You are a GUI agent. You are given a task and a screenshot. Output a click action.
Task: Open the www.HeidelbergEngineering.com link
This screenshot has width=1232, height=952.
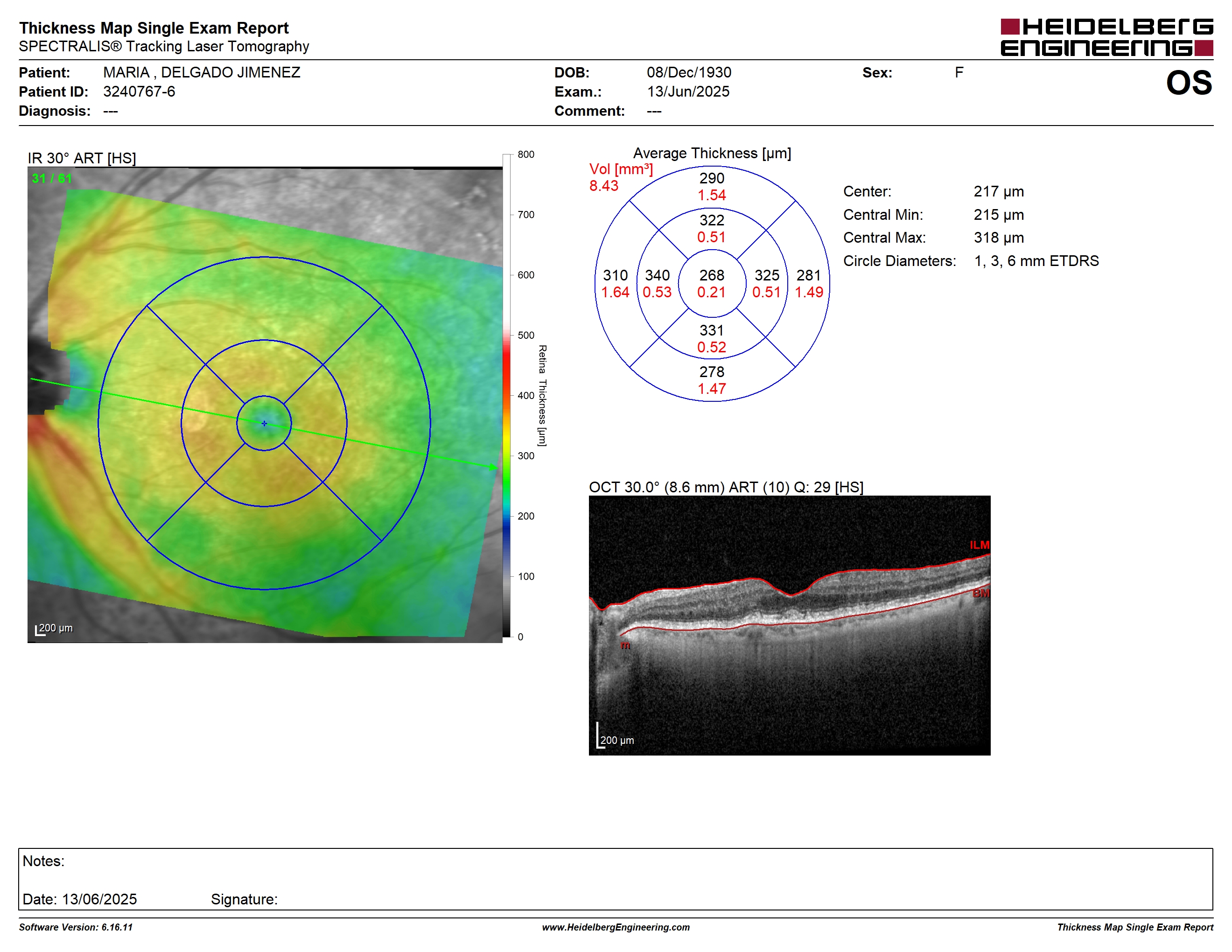616,927
